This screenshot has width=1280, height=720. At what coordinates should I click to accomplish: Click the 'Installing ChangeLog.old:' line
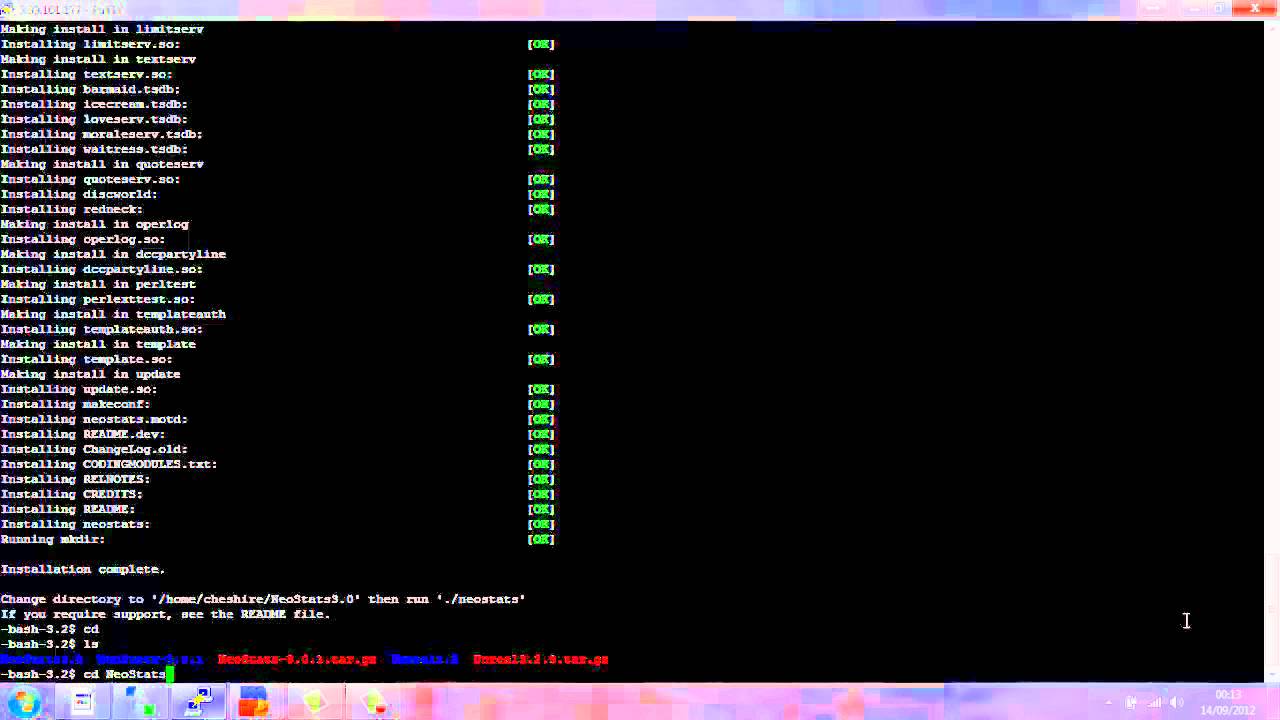94,449
